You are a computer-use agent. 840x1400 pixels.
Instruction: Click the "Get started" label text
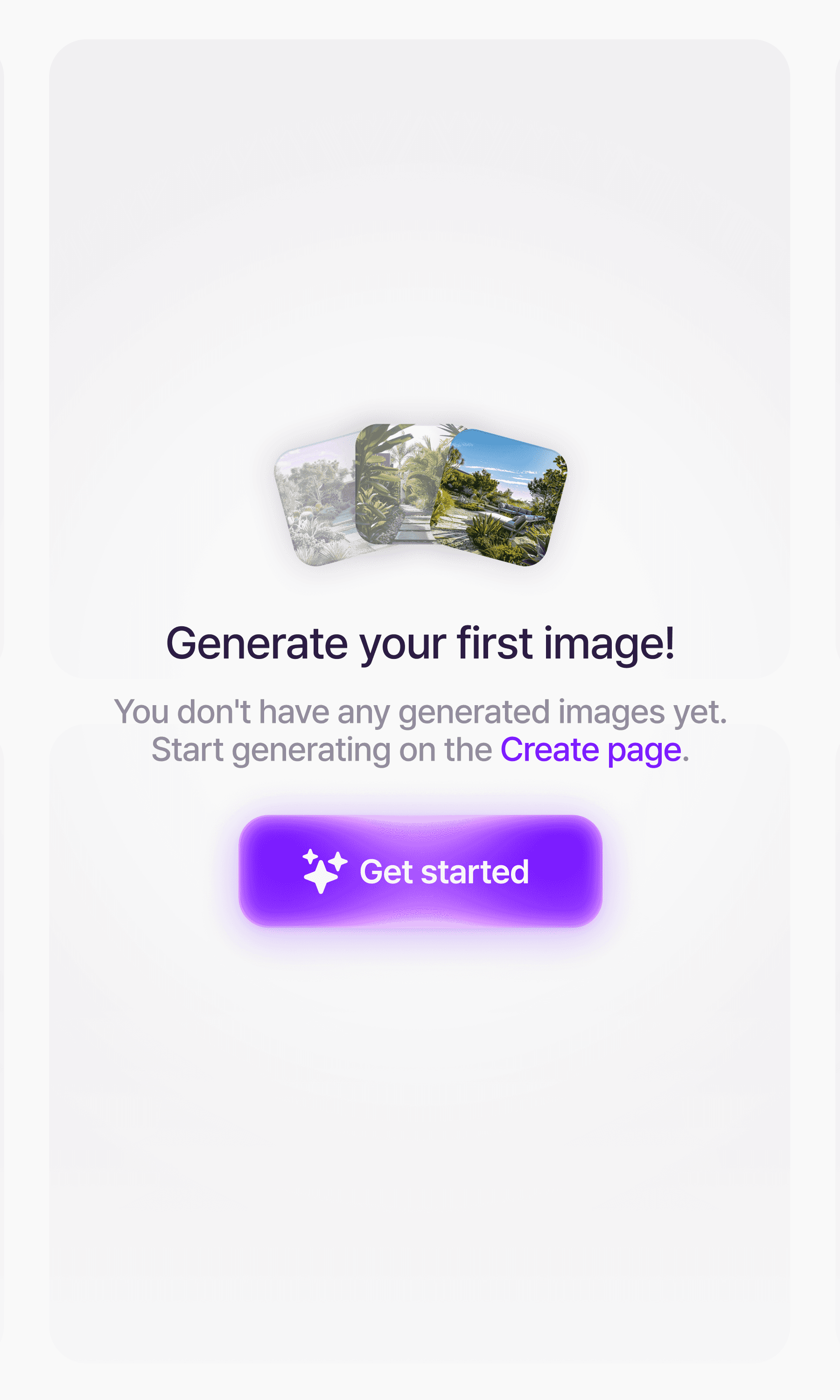(x=444, y=871)
